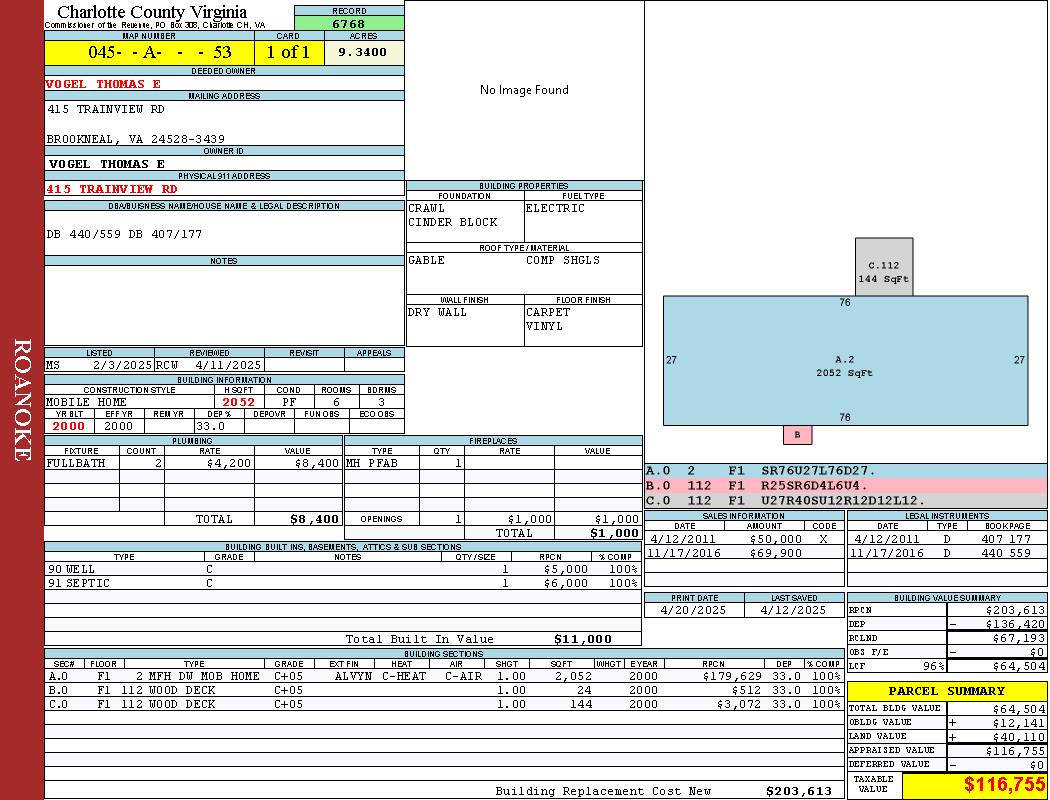Click the yellow PARCEL SUMMARY header

[x=946, y=691]
